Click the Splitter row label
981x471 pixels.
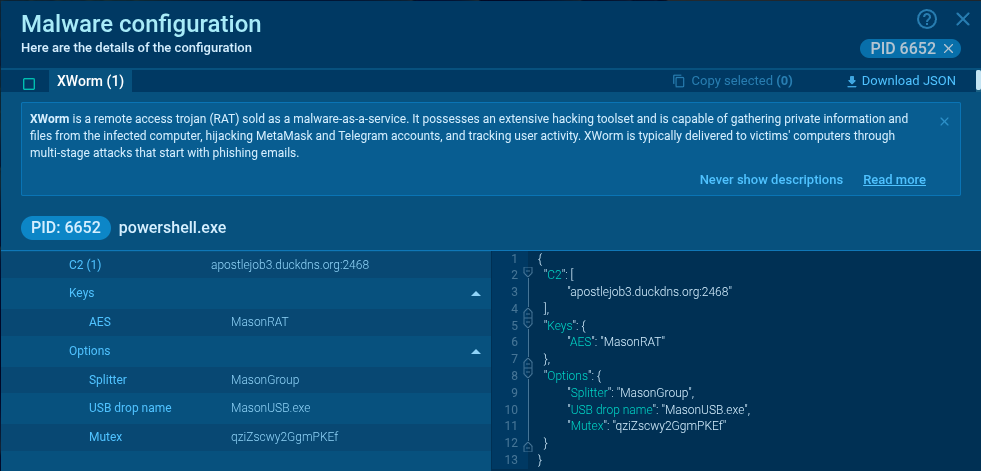tap(108, 380)
